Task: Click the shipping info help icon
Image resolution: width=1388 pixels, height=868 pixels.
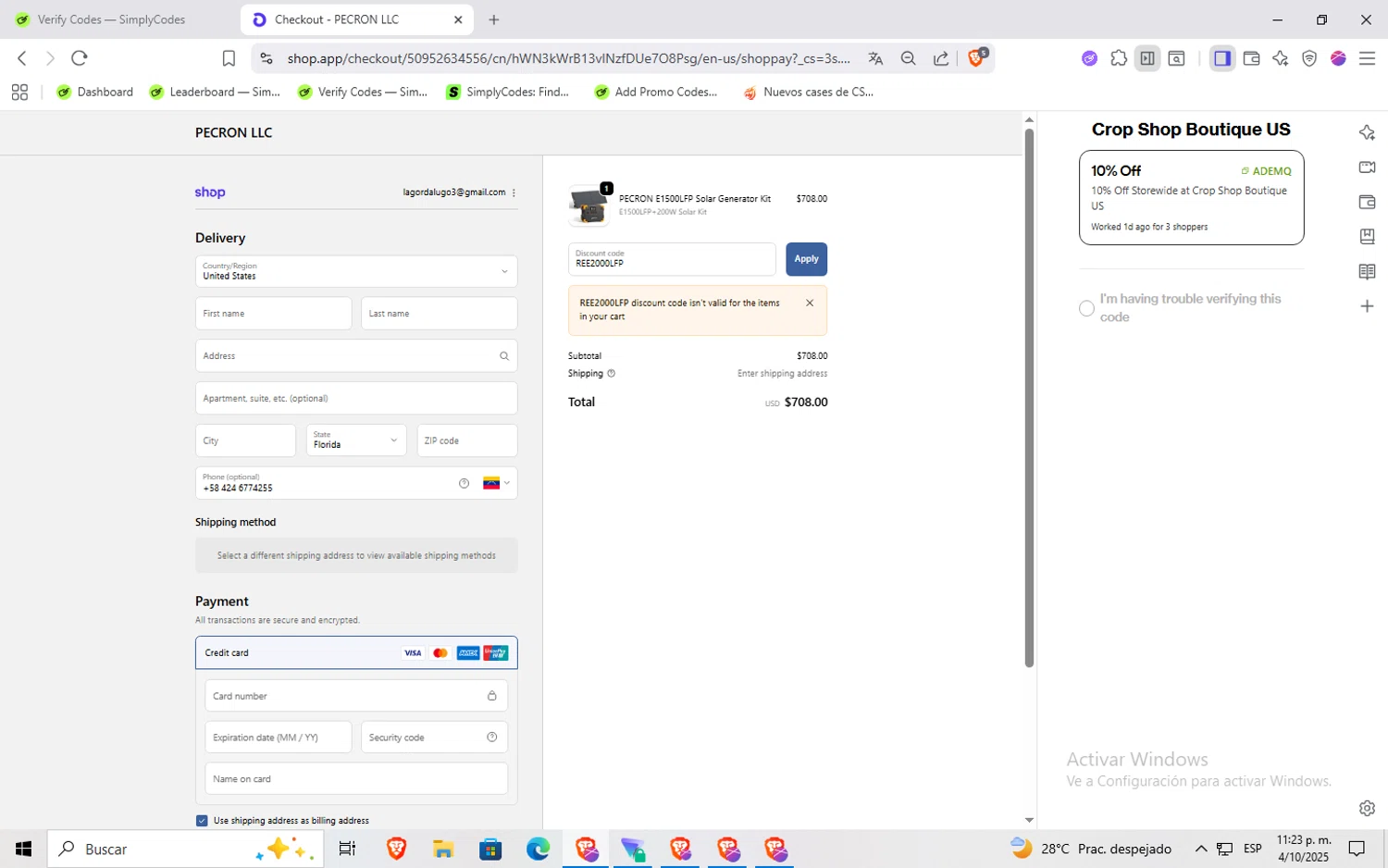Action: [x=611, y=373]
